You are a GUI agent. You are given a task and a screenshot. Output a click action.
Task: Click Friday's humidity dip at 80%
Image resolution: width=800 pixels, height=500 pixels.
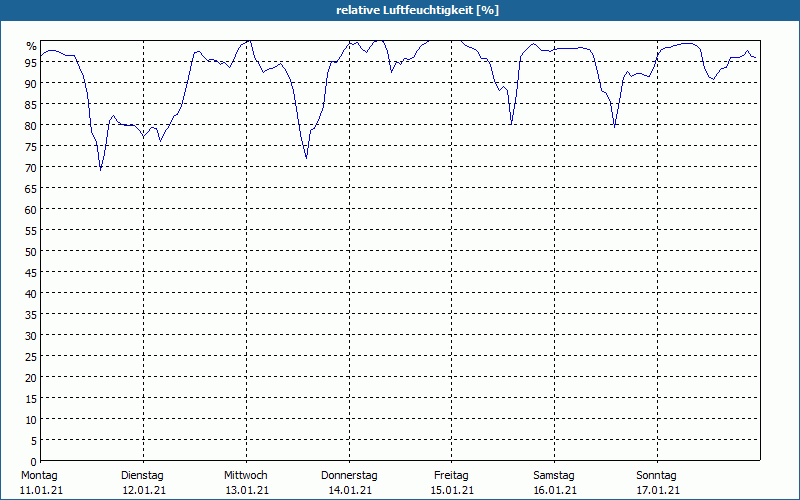511,123
